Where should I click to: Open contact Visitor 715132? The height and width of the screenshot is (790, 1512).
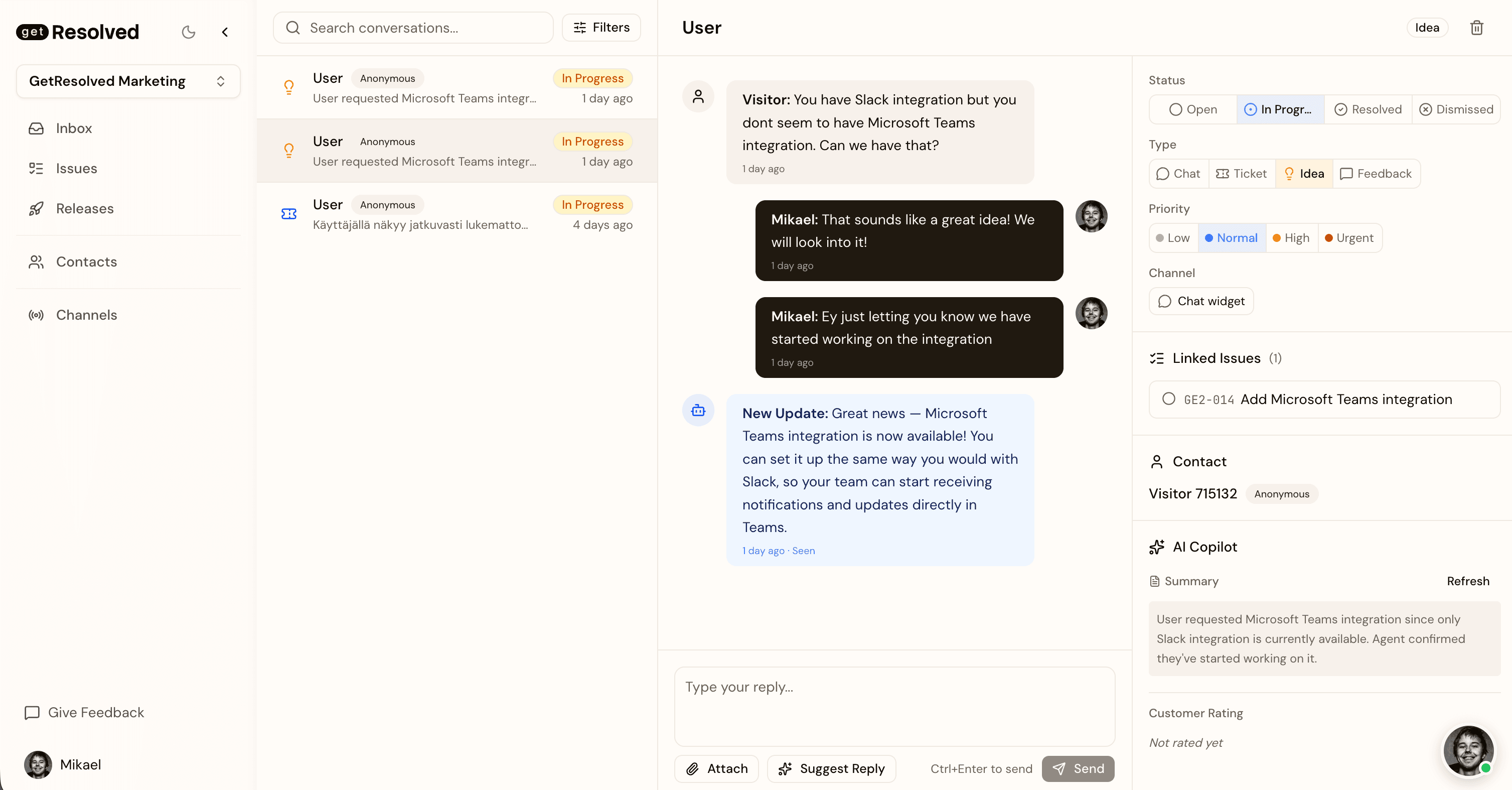coord(1193,494)
